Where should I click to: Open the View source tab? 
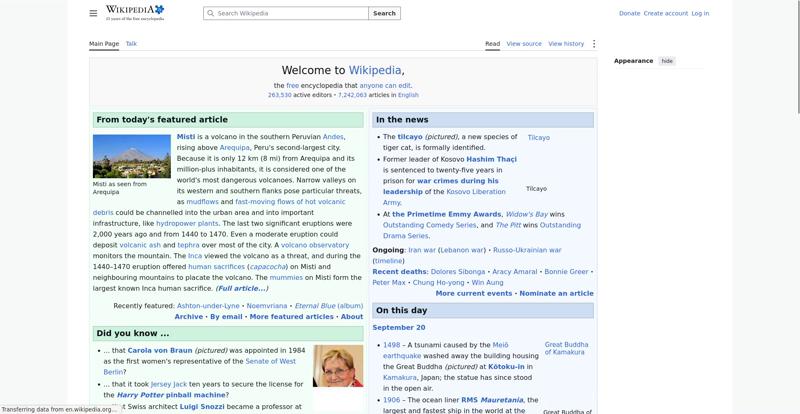pos(524,44)
